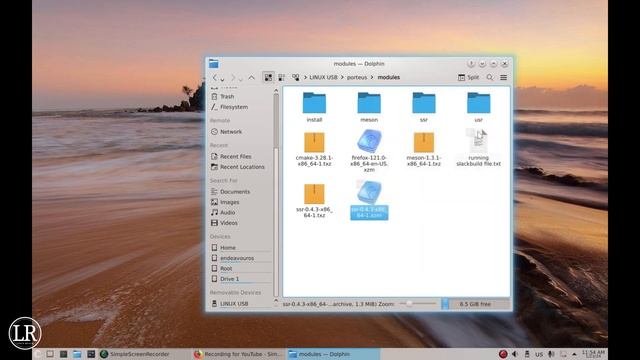Image resolution: width=640 pixels, height=360 pixels.
Task: Click the taskbar clock
Action: 593,353
